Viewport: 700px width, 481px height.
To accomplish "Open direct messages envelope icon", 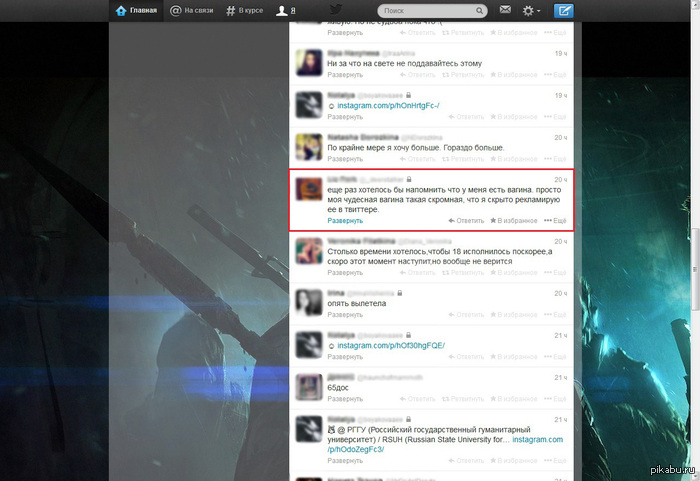I will click(x=505, y=11).
